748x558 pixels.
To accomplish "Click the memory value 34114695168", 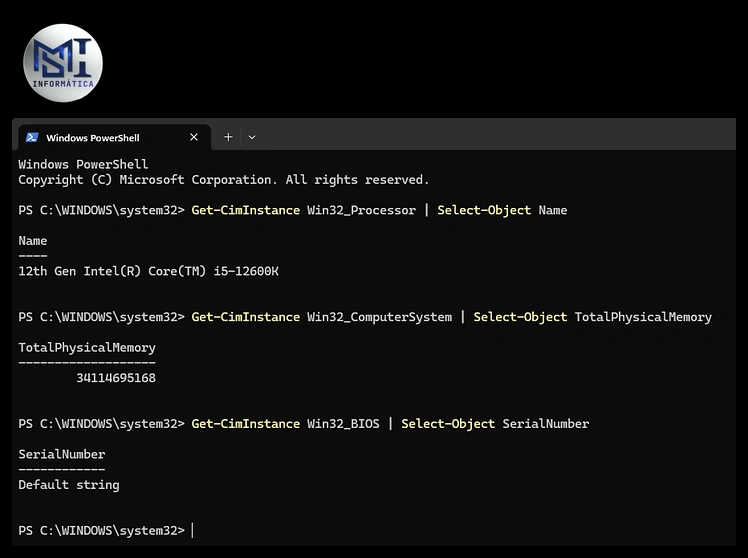I will tap(116, 378).
